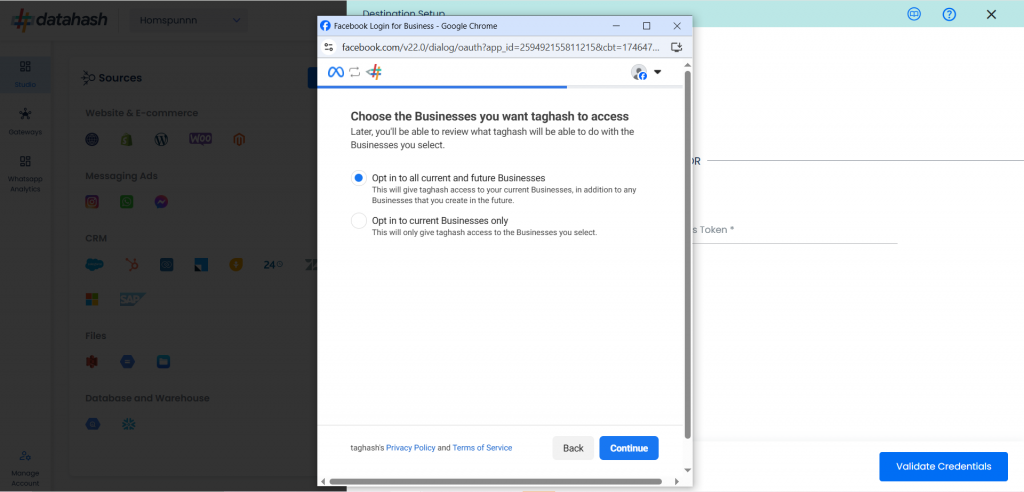Click the horizontal scrollbar right arrow in popup

[x=677, y=482]
